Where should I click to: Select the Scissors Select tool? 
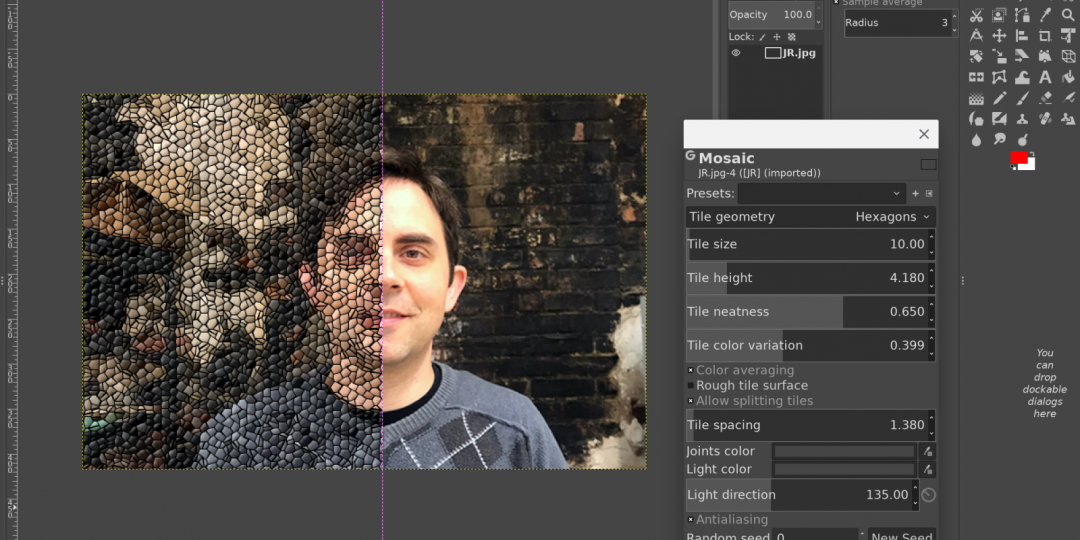(x=977, y=14)
